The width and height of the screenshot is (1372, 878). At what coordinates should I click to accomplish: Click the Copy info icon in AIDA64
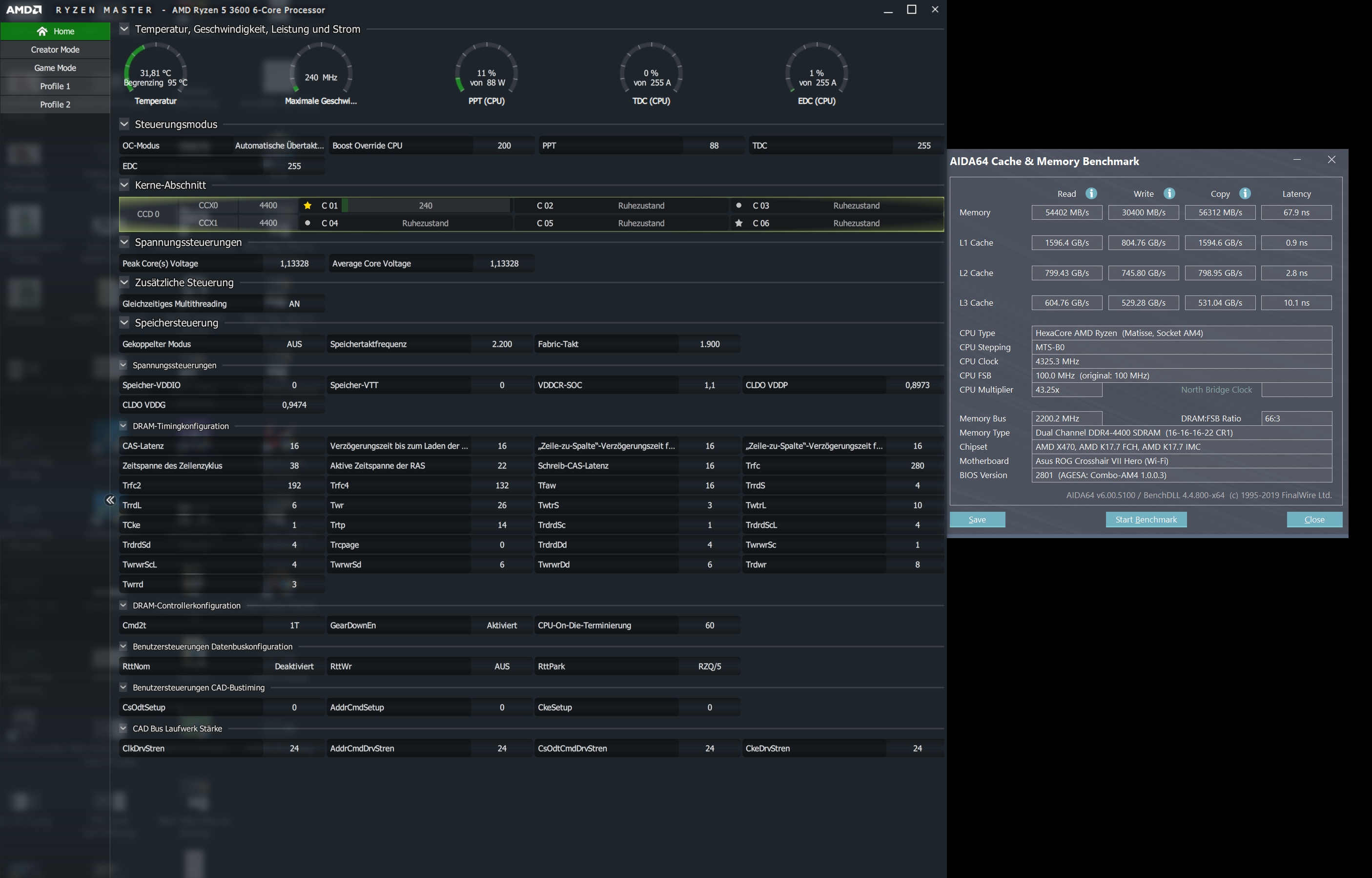click(1245, 193)
